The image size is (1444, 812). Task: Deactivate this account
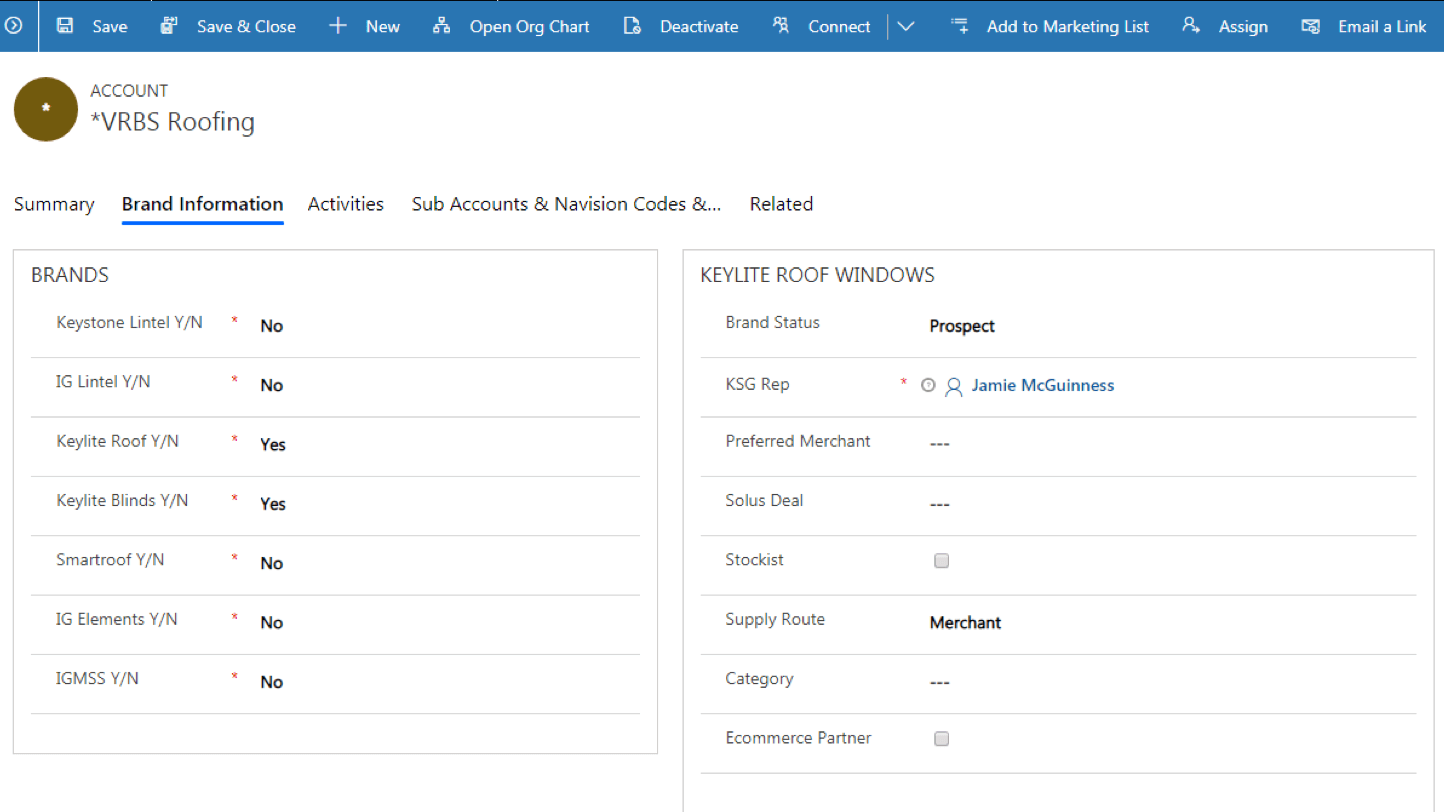coord(680,26)
